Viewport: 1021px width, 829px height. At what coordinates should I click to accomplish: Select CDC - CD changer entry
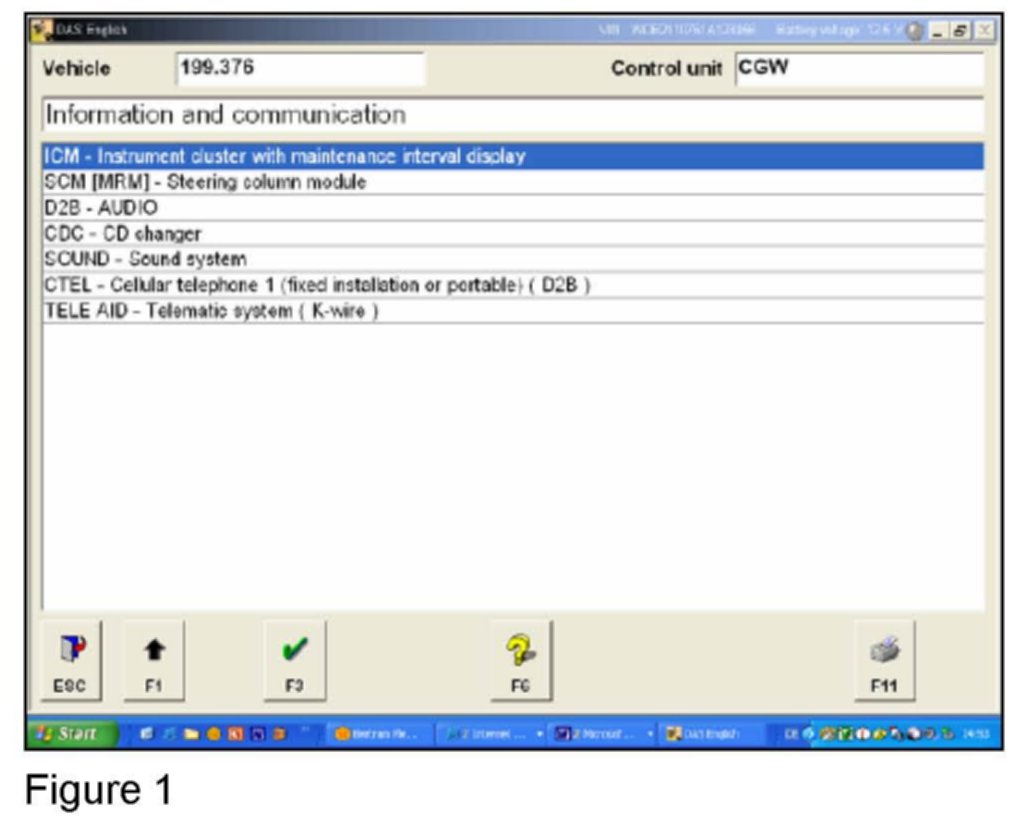123,234
